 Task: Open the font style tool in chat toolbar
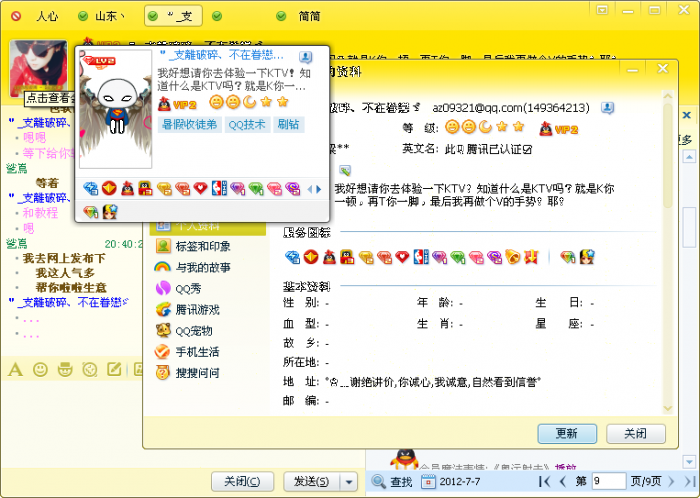[x=15, y=369]
